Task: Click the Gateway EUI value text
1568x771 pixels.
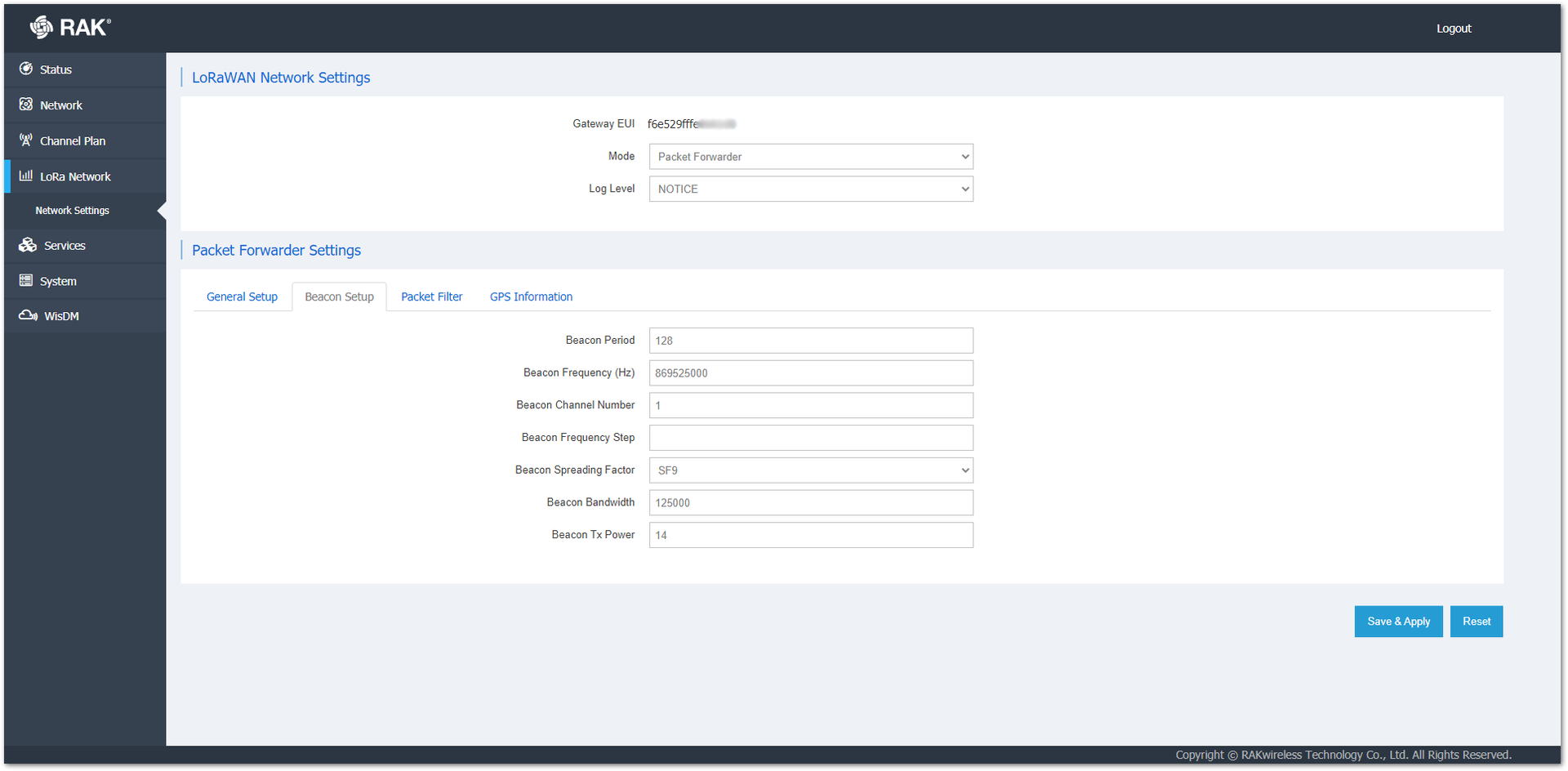Action: coord(692,124)
